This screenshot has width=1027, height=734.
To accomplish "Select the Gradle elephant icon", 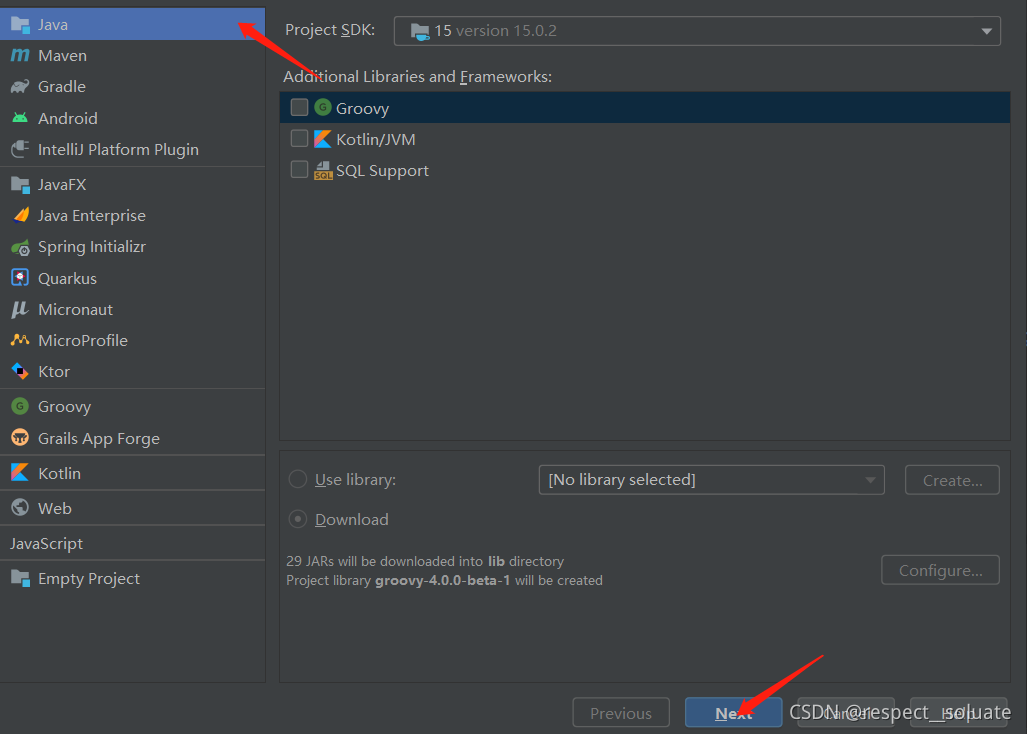I will pos(20,86).
